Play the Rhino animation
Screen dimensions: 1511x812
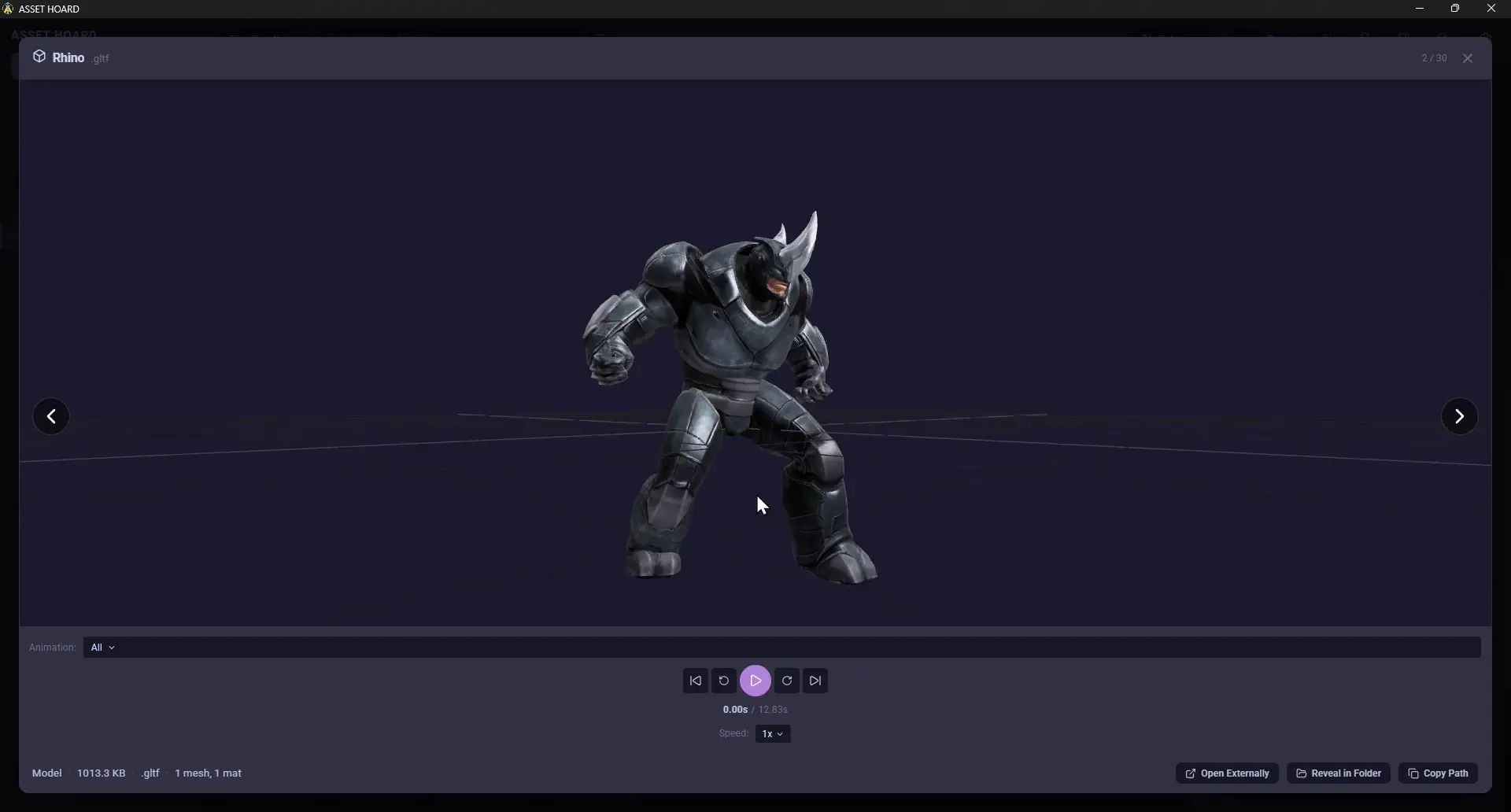755,681
